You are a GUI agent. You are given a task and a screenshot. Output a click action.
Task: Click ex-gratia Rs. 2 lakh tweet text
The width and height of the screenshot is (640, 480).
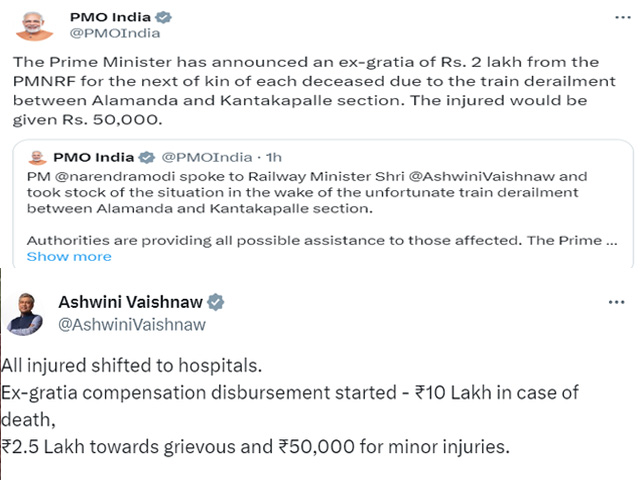tap(314, 91)
